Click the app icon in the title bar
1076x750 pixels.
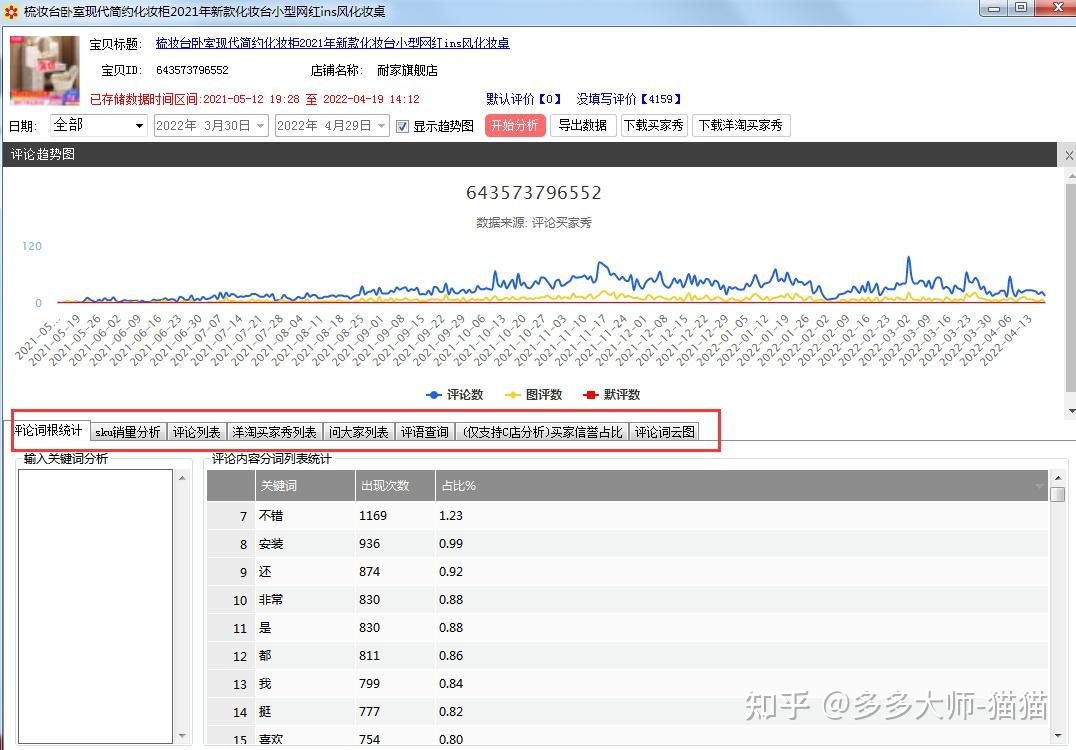point(11,11)
